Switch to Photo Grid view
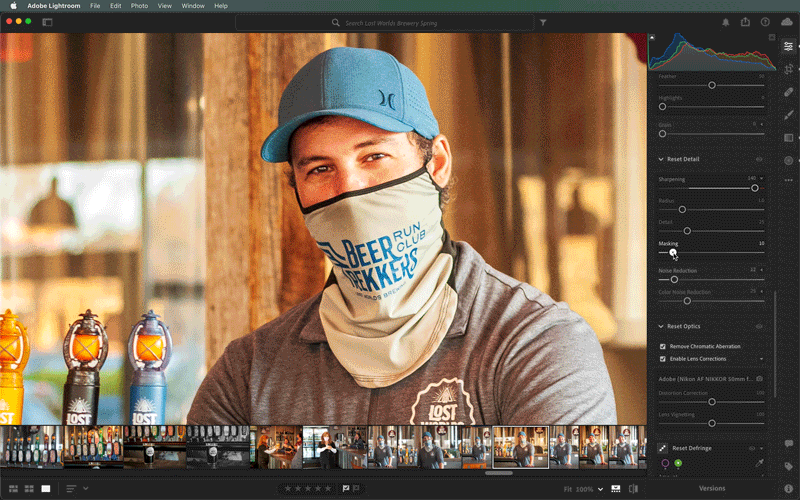The width and height of the screenshot is (800, 500). tap(14, 489)
